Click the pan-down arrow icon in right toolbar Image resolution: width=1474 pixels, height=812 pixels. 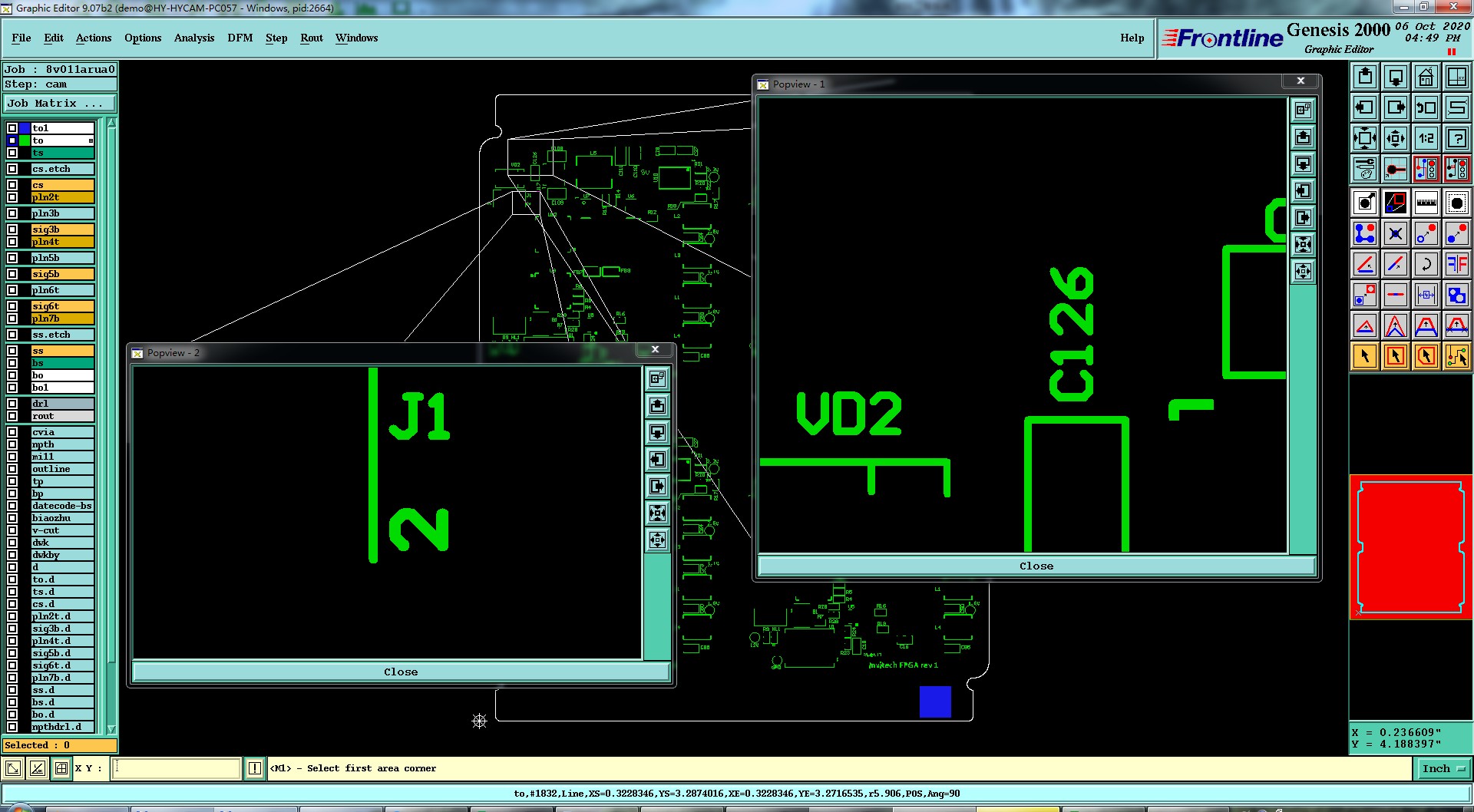(1395, 77)
